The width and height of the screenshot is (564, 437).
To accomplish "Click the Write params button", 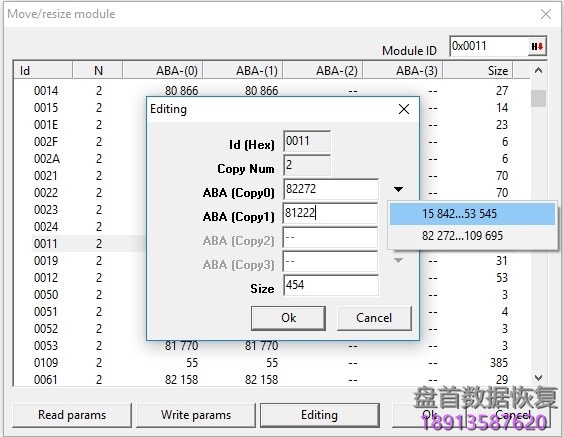I will click(x=196, y=415).
